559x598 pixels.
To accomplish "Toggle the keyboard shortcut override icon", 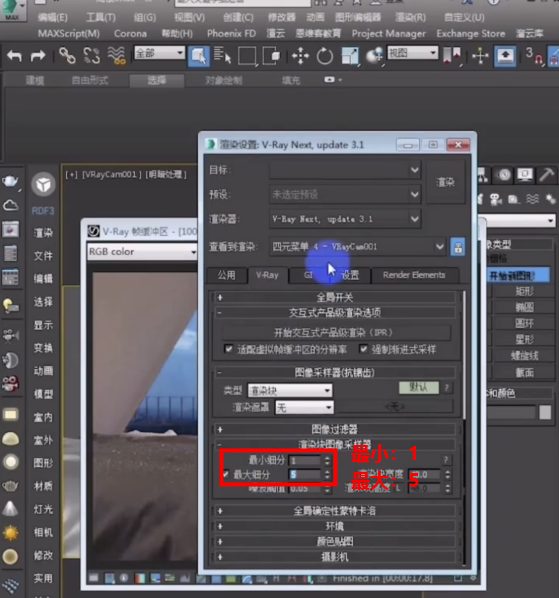I will (505, 56).
